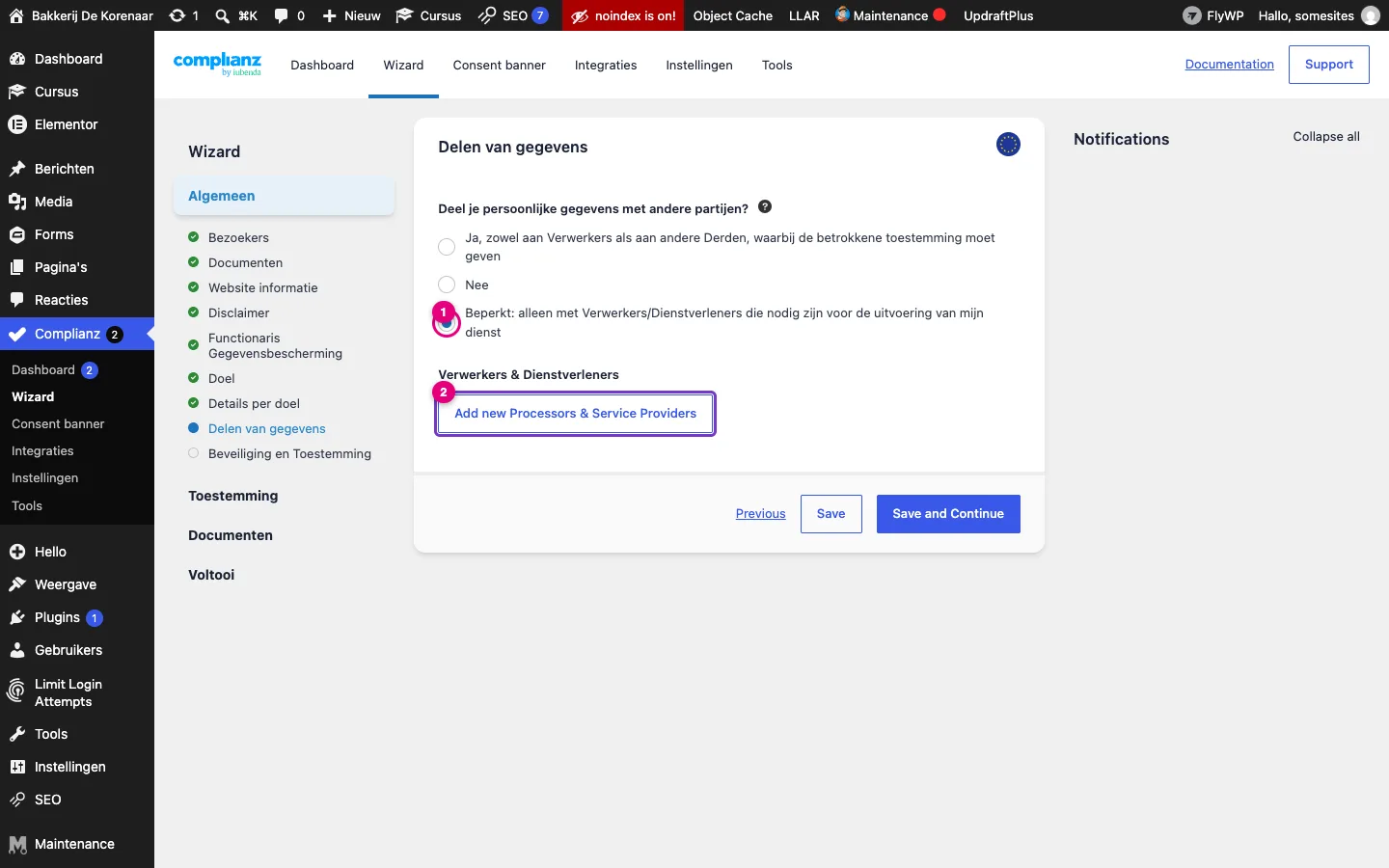Open Plugins via its plug icon

(x=17, y=617)
